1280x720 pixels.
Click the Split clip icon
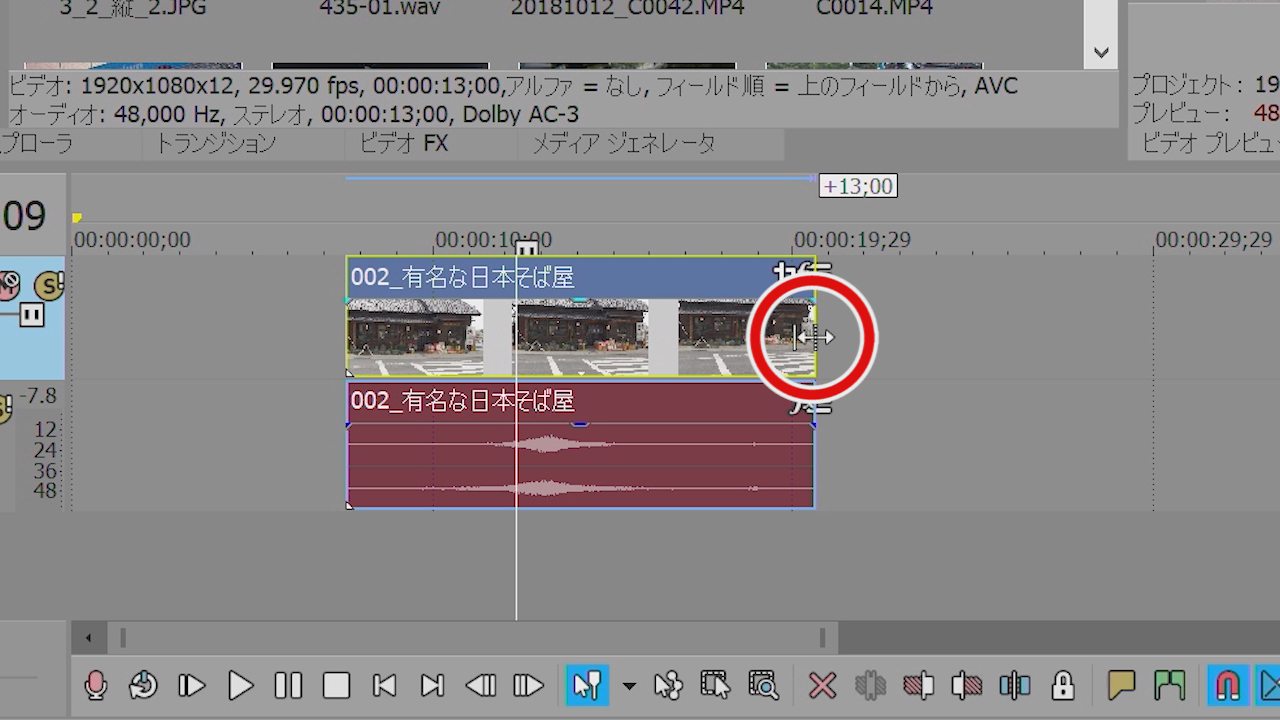1014,685
